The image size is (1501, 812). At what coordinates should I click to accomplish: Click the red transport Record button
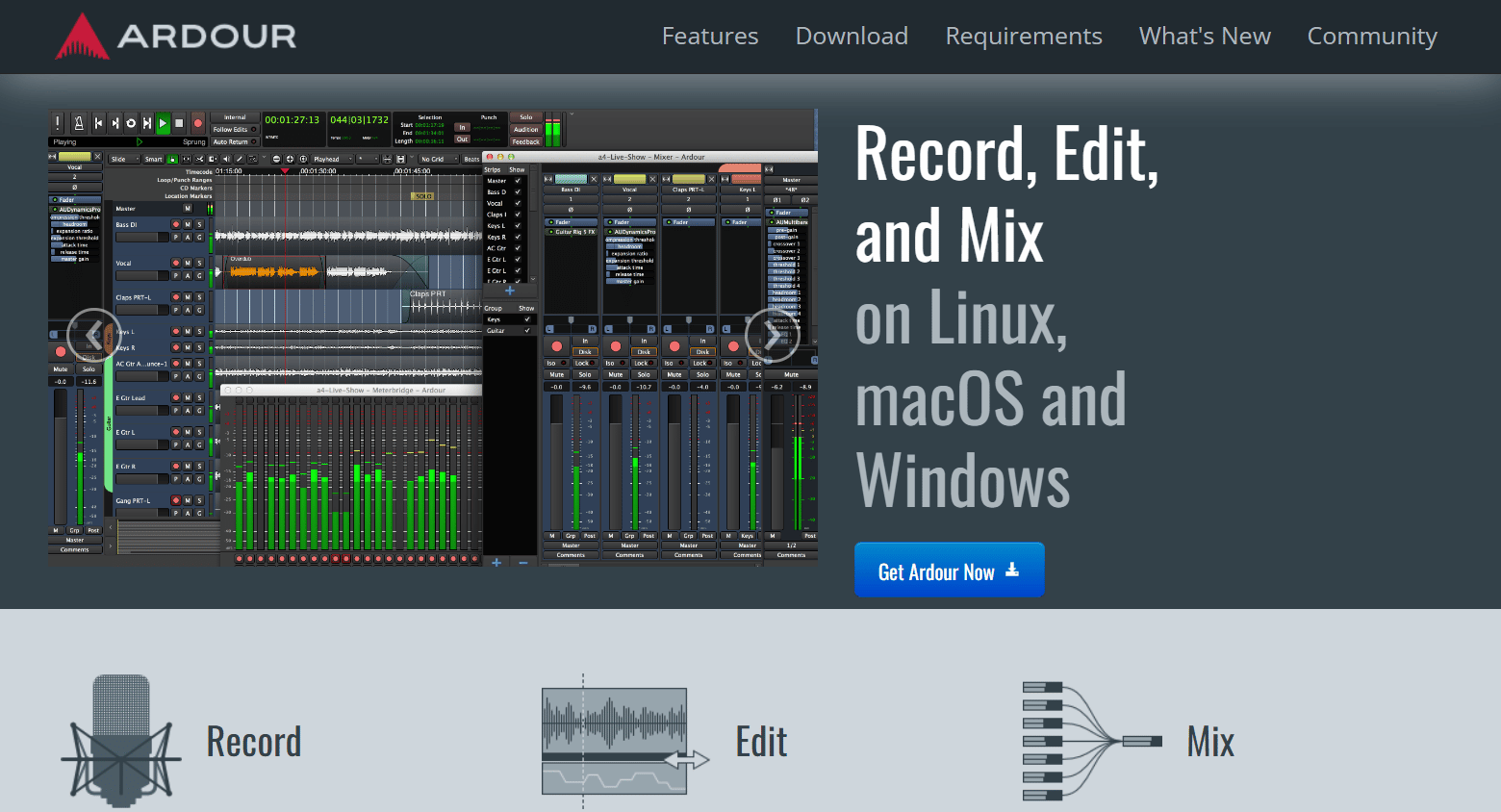coord(198,123)
